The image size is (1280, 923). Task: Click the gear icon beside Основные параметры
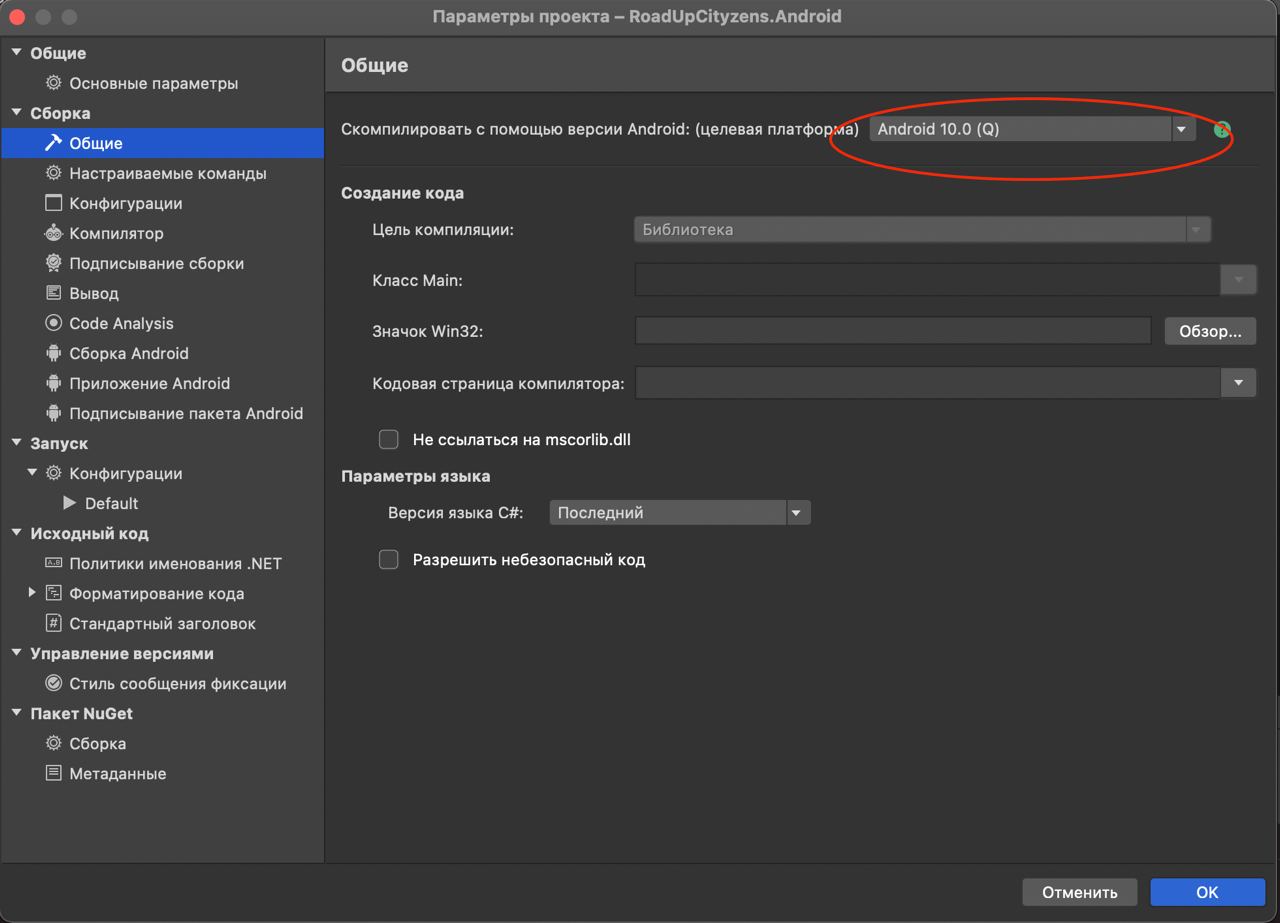(54, 83)
